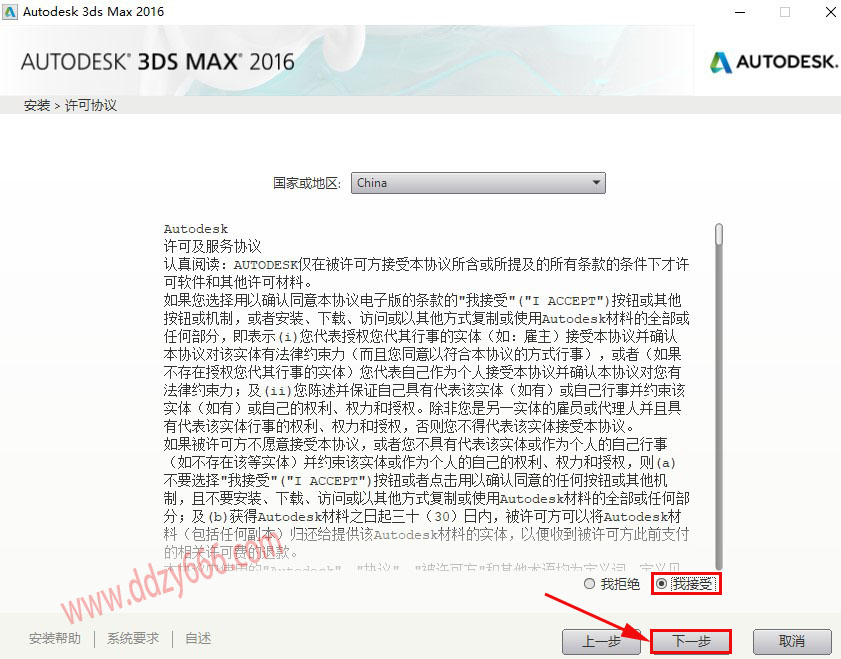Click the Autodesk logo icon at top right
The height and width of the screenshot is (659, 841).
click(x=720, y=63)
